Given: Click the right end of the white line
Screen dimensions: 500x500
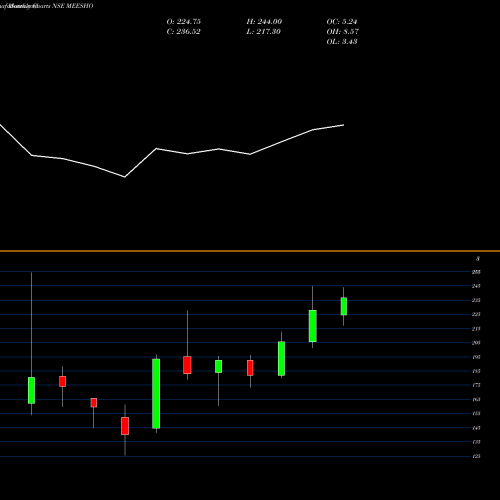Looking at the screenshot, I should (x=343, y=125).
